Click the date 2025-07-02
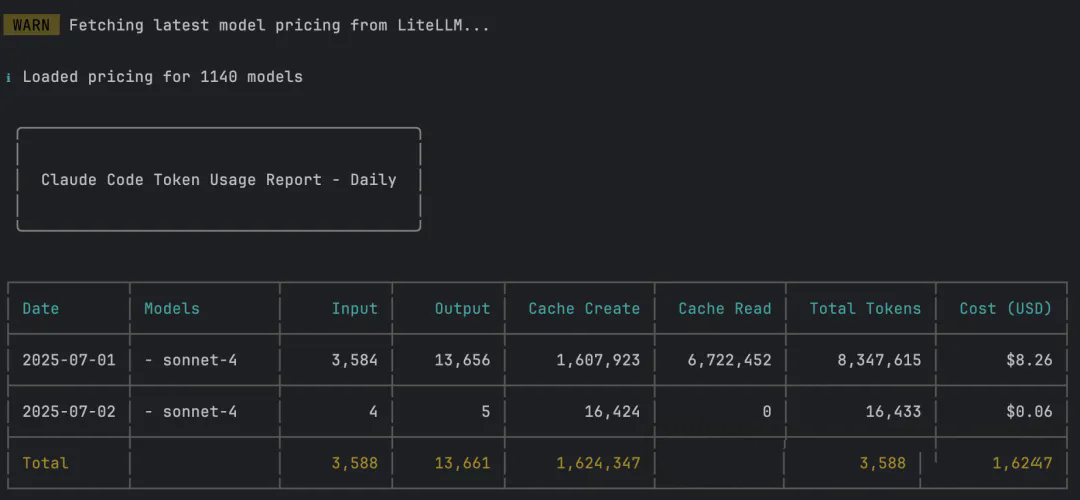This screenshot has height=500, width=1080. click(x=69, y=412)
